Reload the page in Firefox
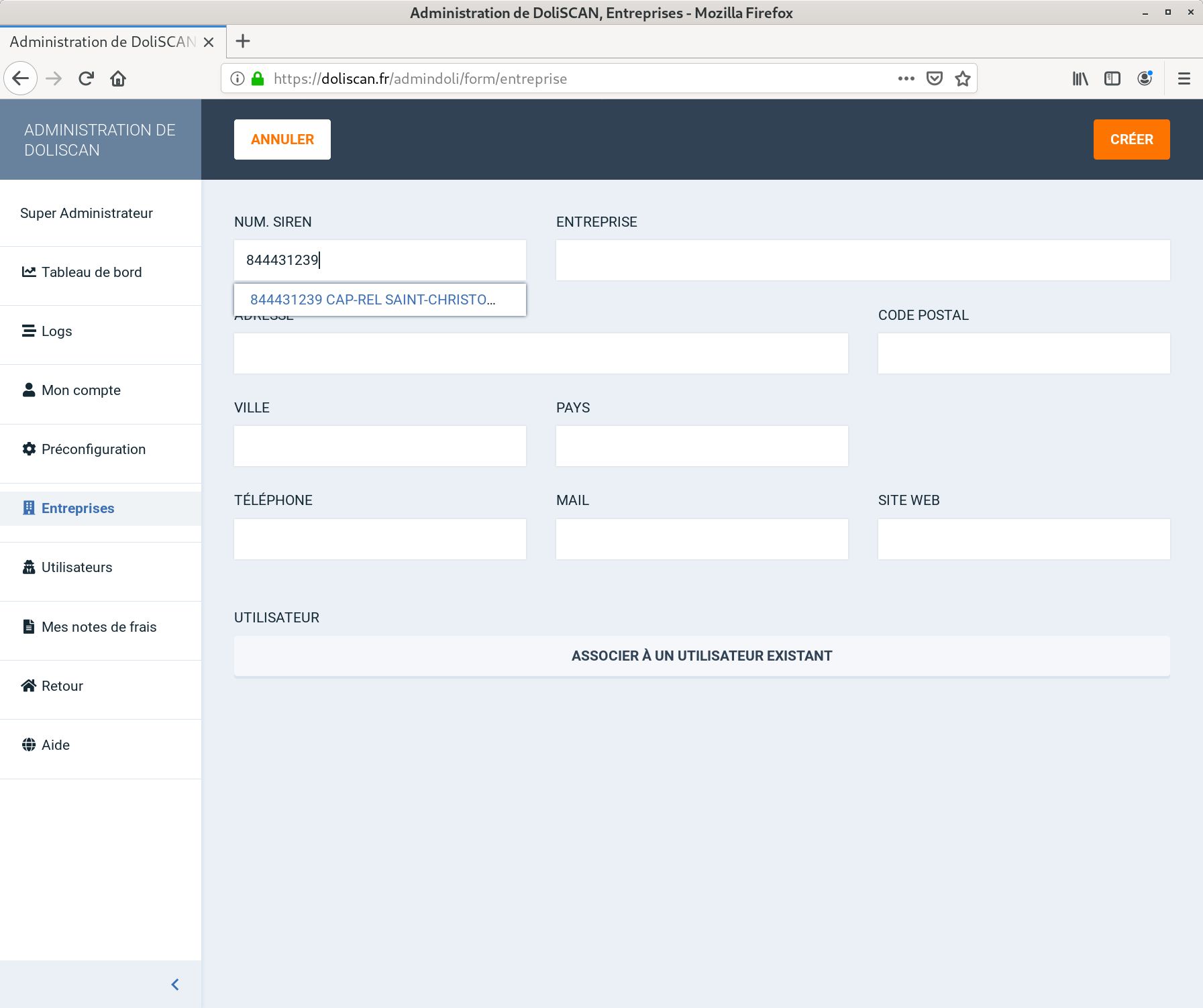 [86, 78]
